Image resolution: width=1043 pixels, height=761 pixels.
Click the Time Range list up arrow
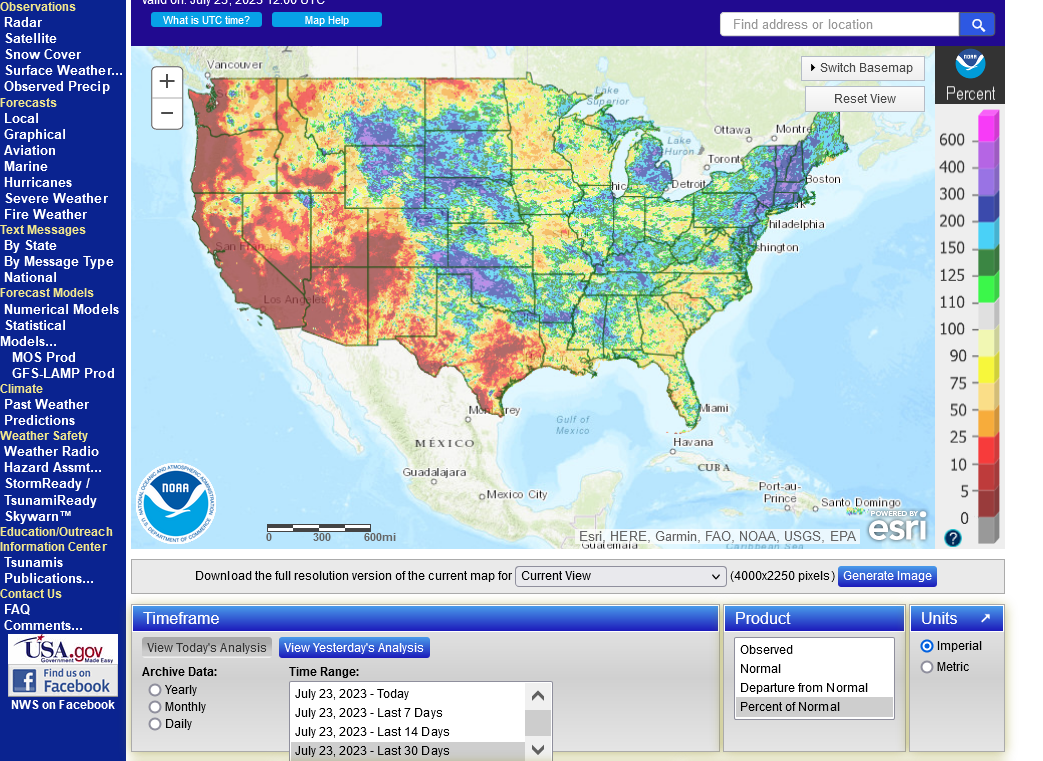(538, 696)
